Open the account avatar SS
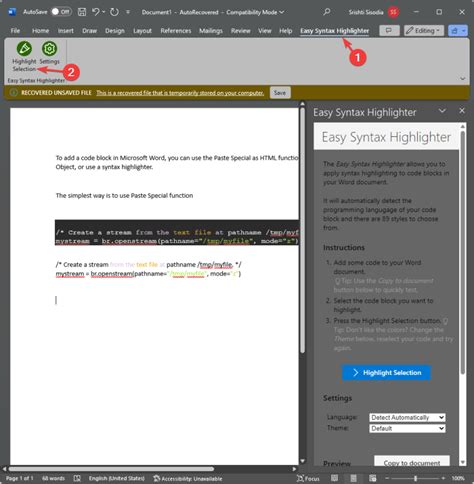 [x=394, y=12]
